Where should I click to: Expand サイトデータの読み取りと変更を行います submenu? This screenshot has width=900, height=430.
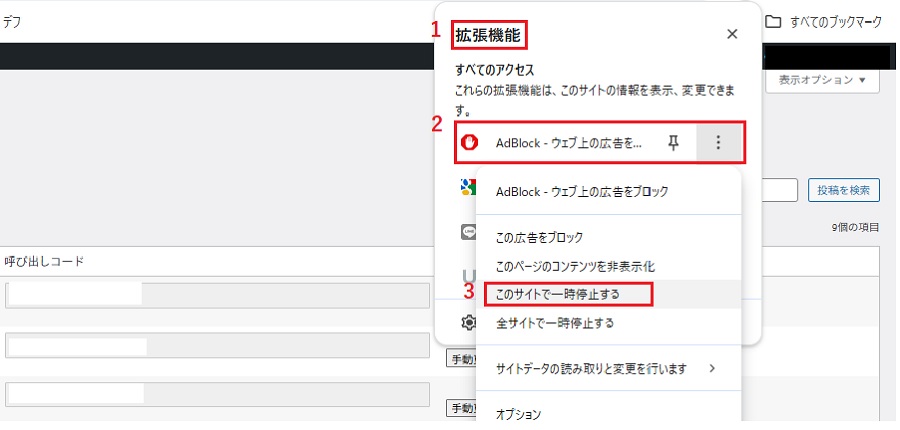coord(608,369)
